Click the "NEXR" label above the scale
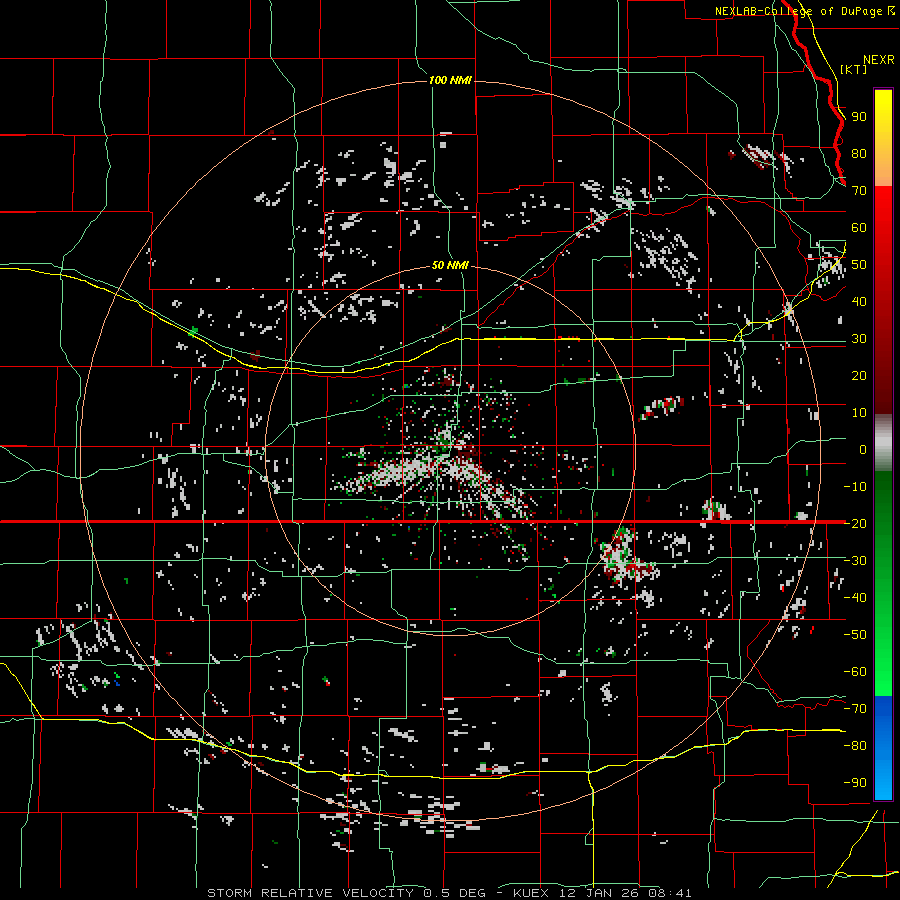Image resolution: width=900 pixels, height=900 pixels. [x=879, y=60]
